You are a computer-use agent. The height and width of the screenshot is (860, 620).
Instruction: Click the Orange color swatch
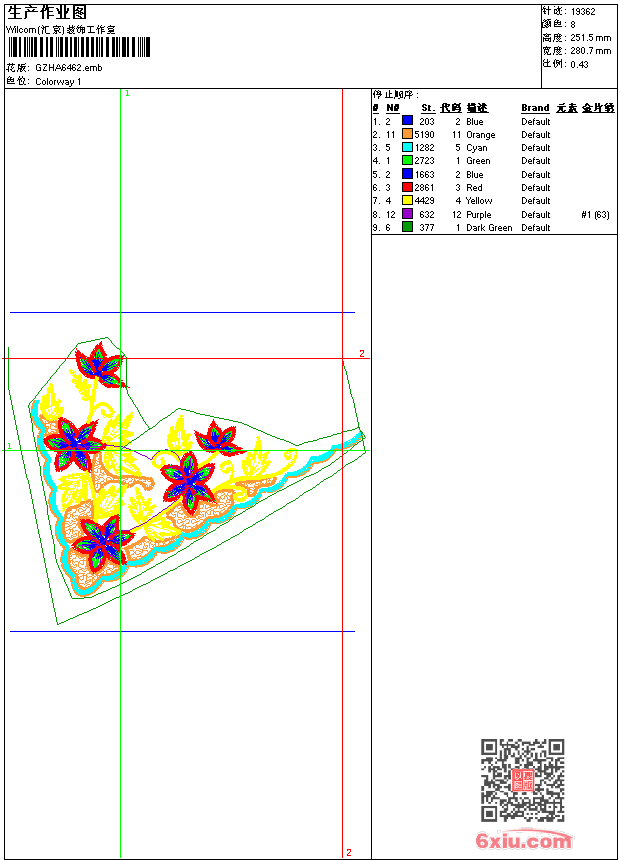(408, 134)
